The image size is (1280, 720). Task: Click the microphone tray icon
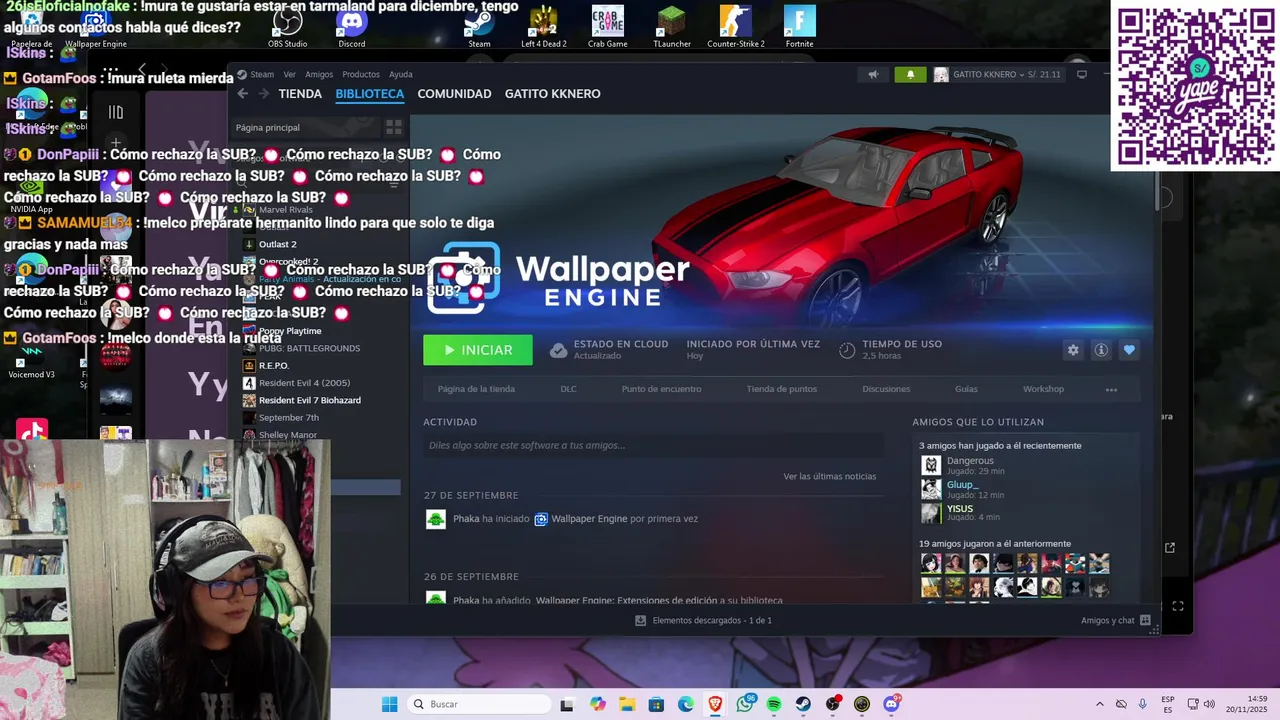(x=1143, y=704)
